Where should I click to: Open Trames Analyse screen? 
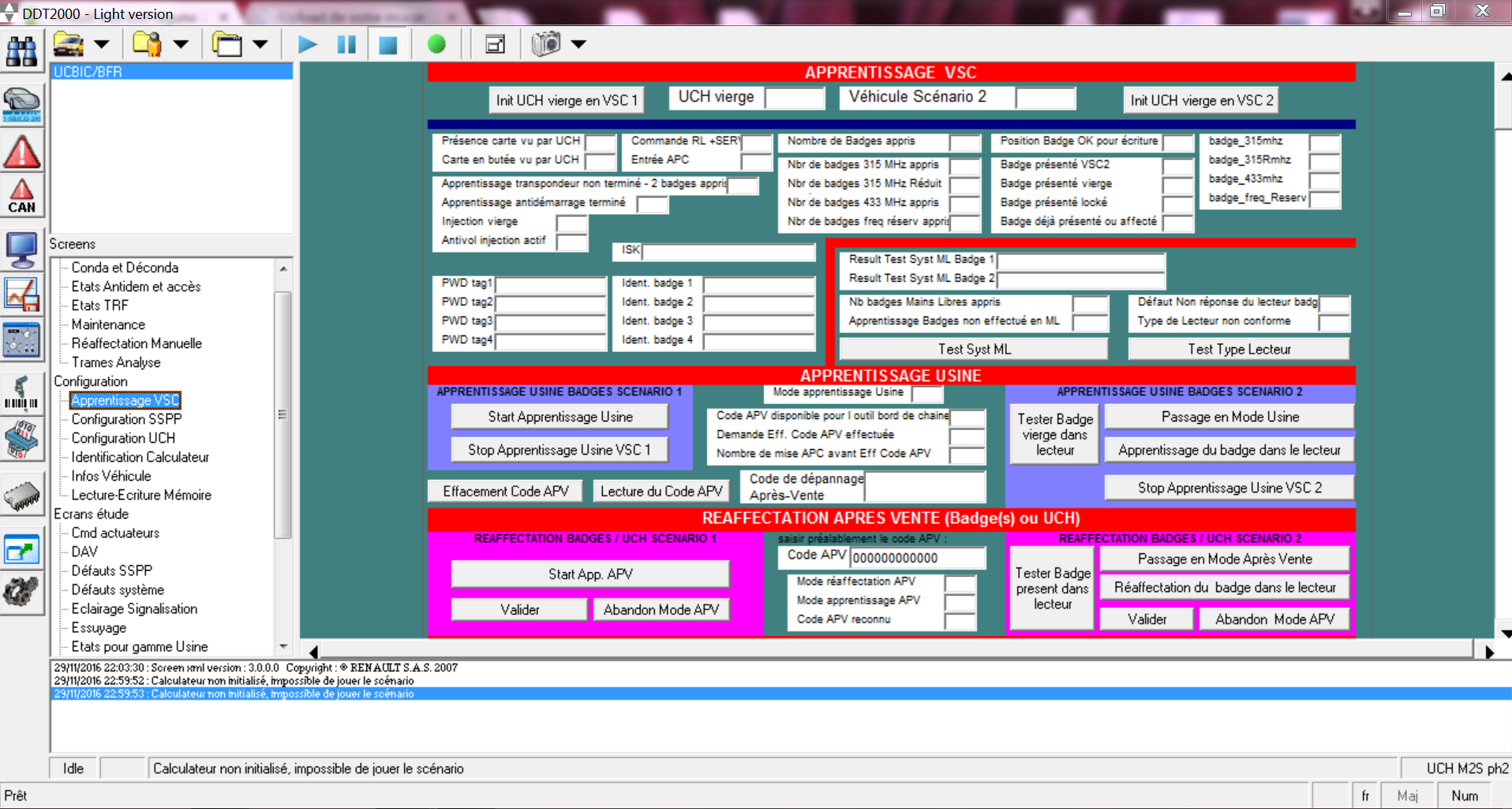coord(116,362)
